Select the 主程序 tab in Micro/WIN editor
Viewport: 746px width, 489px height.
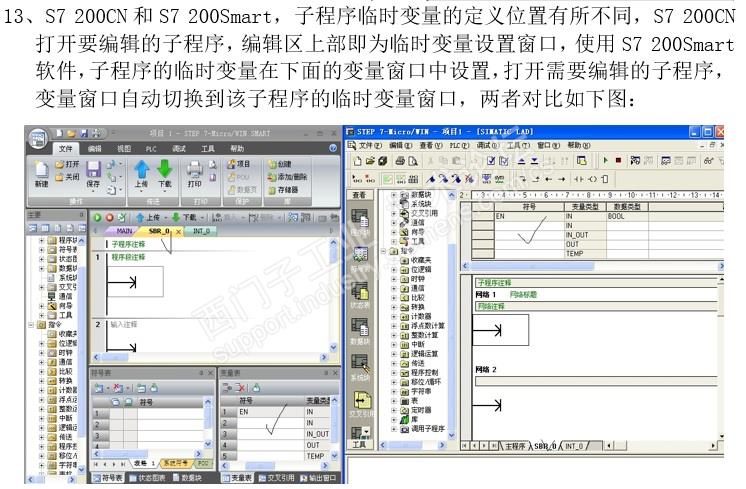click(x=515, y=446)
